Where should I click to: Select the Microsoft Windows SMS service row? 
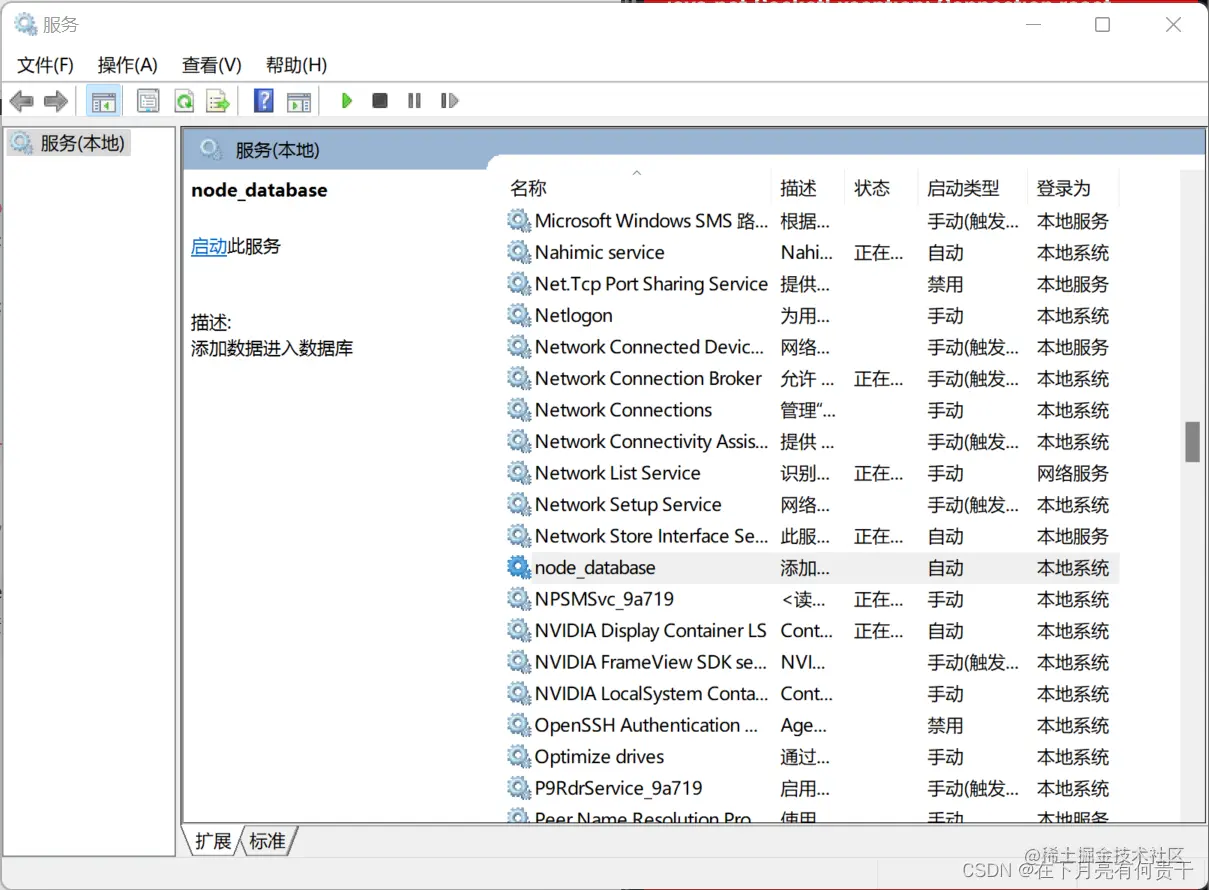(812, 221)
